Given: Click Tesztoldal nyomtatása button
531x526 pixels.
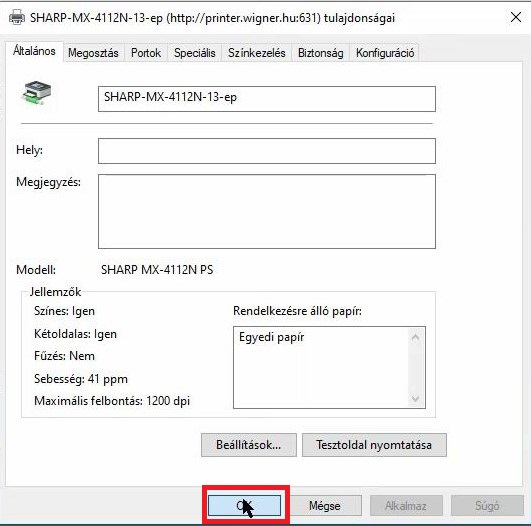Looking at the screenshot, I should click(x=374, y=445).
